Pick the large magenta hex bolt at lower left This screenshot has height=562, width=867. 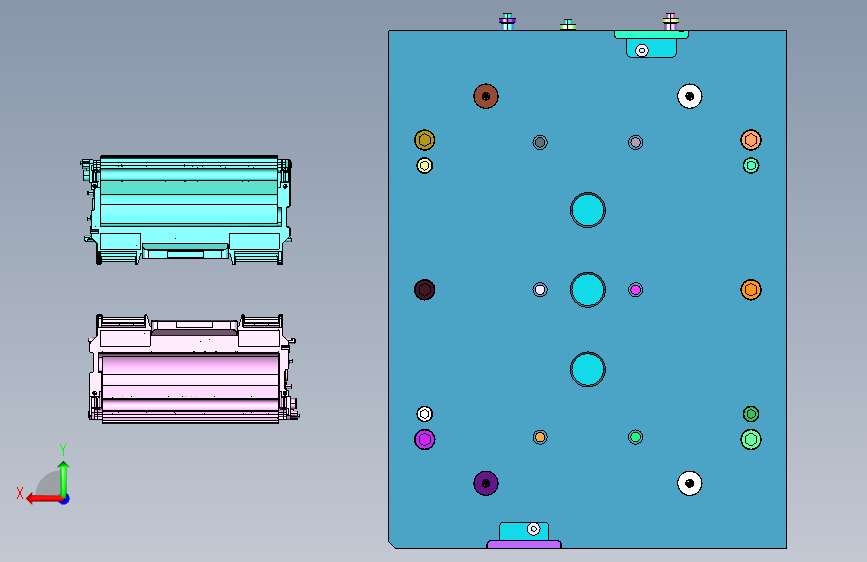pyautogui.click(x=425, y=439)
